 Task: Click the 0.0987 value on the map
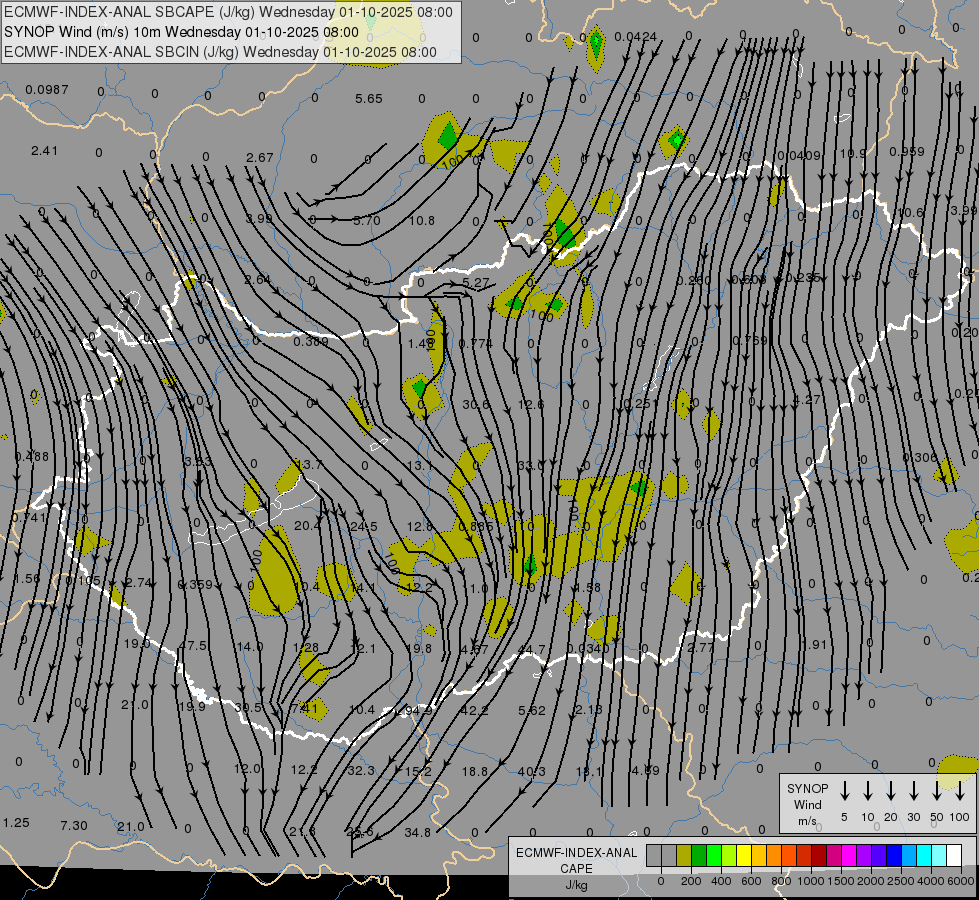[47, 90]
